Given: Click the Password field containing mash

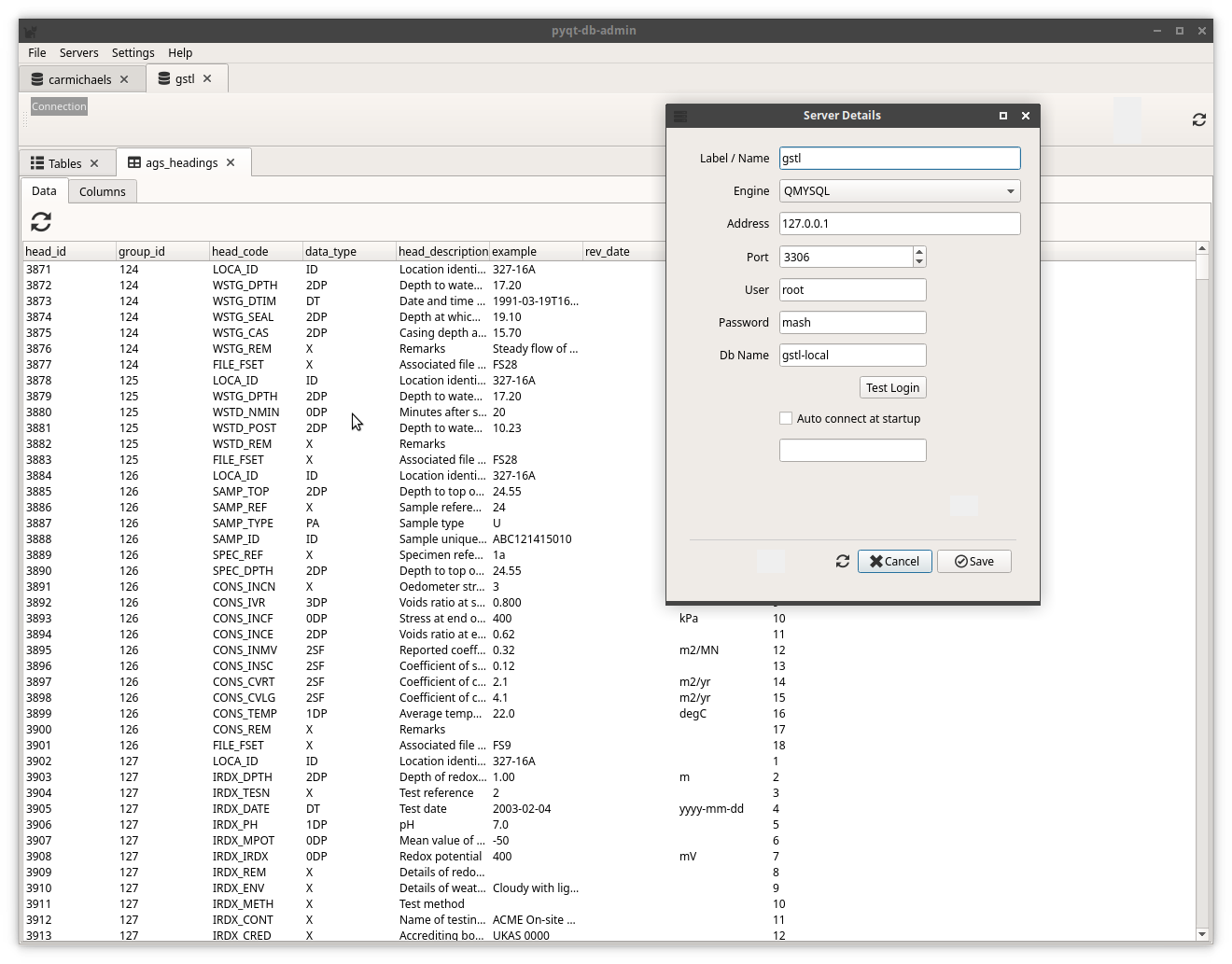Looking at the screenshot, I should [853, 323].
